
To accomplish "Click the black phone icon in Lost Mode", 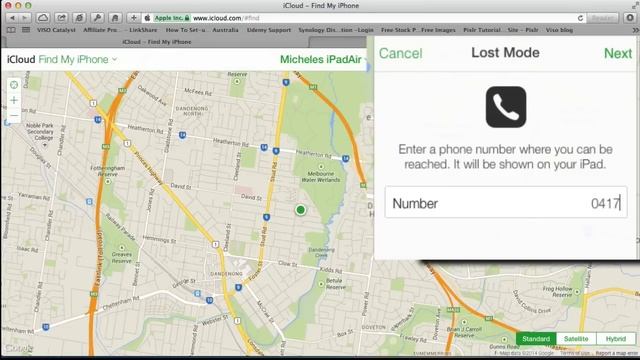I will click(506, 107).
